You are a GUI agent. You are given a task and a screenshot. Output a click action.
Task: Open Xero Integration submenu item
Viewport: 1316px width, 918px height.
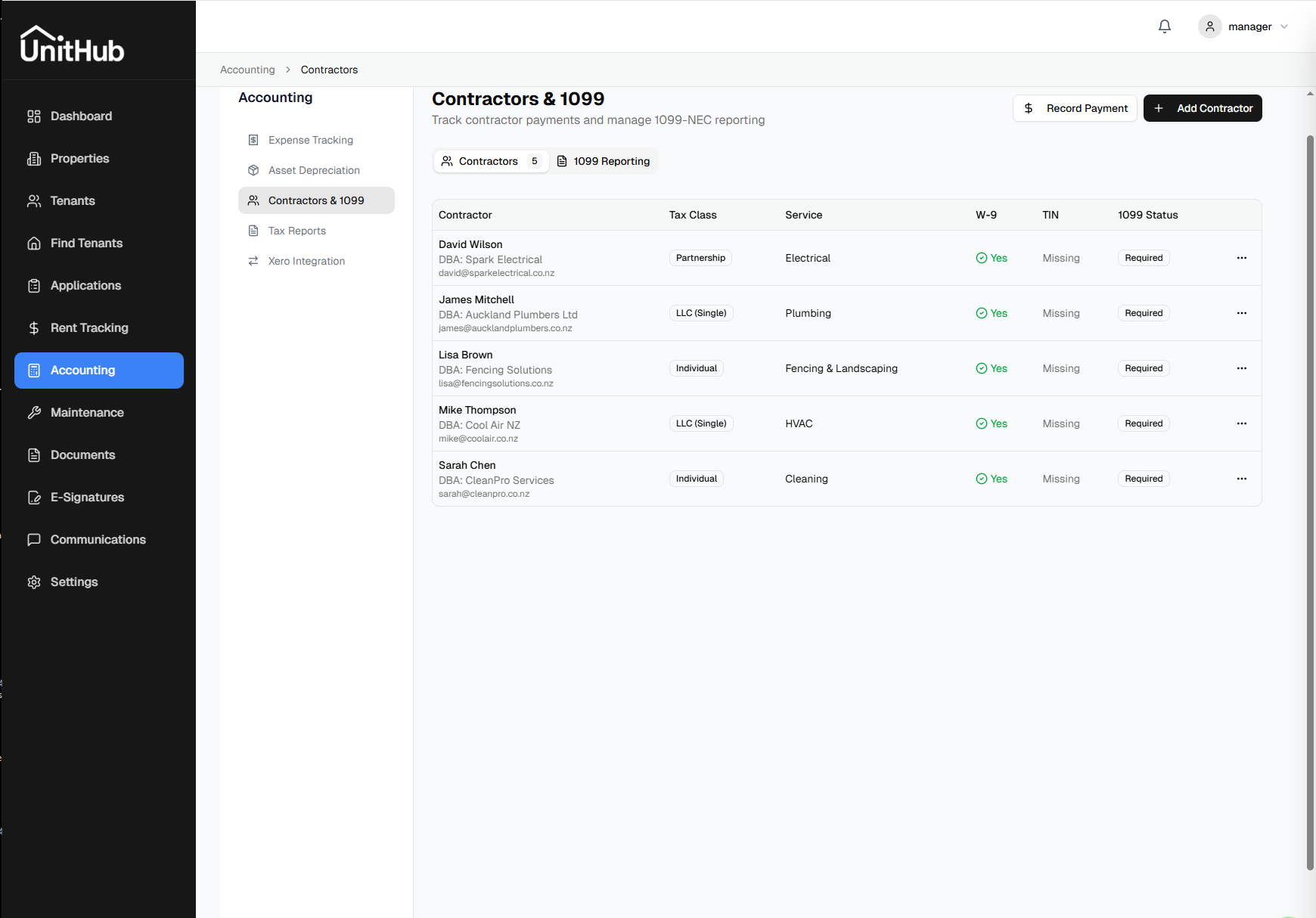pos(316,261)
